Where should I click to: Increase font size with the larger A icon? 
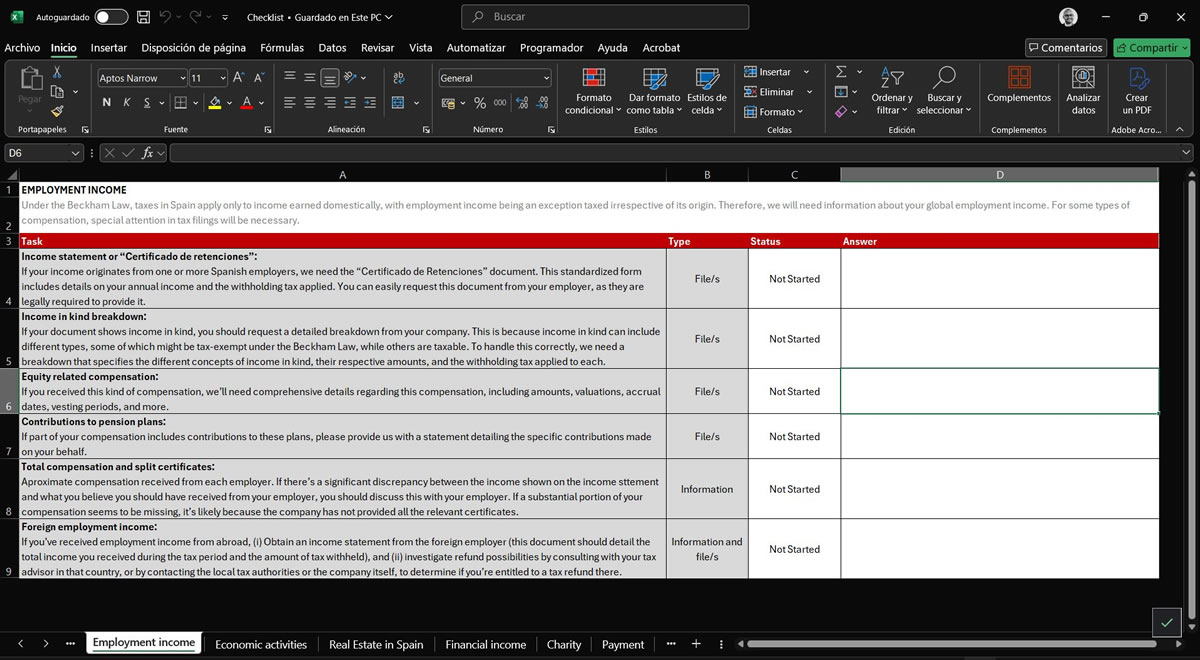pos(239,78)
